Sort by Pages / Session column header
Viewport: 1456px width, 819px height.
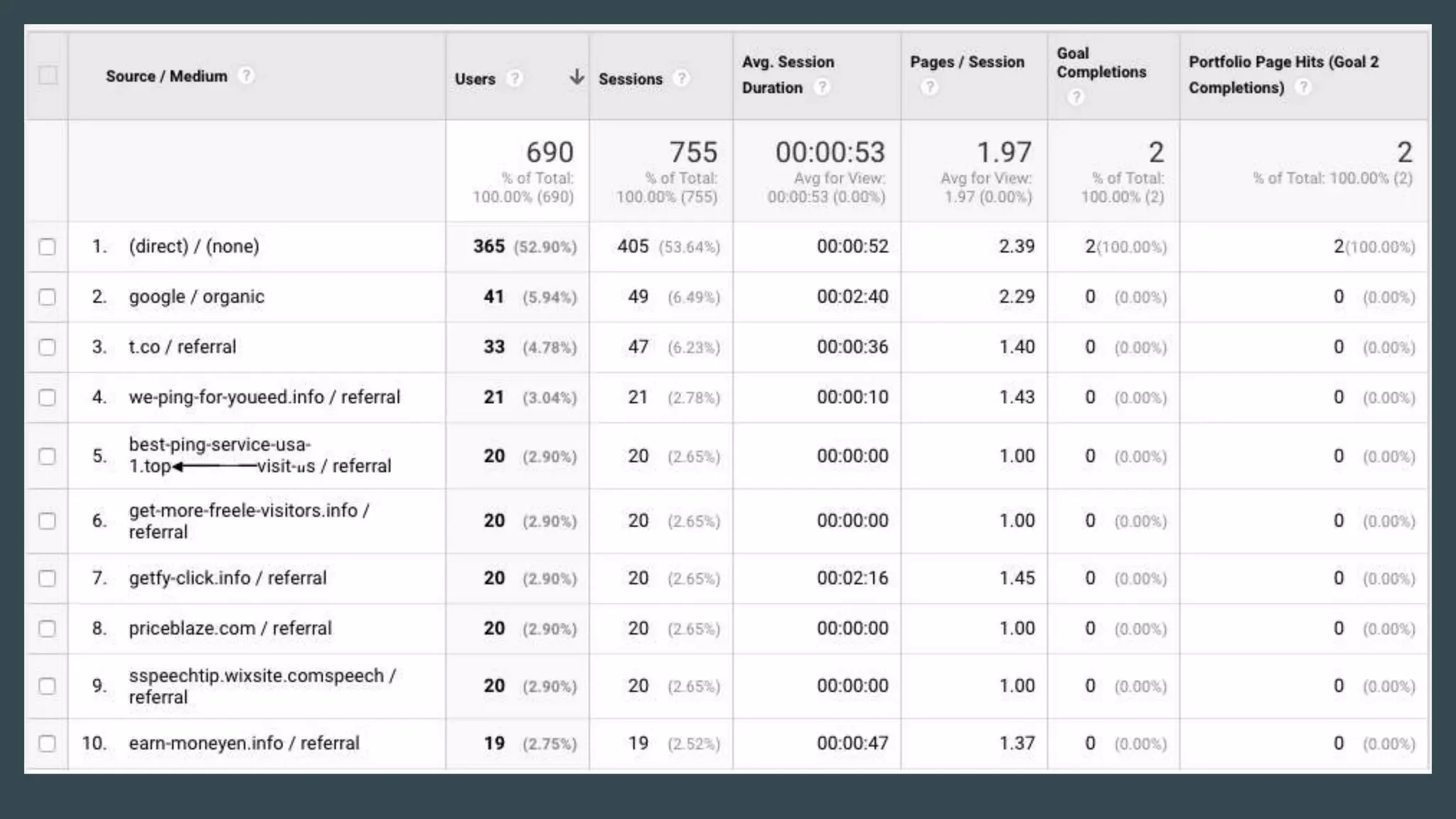click(x=966, y=62)
